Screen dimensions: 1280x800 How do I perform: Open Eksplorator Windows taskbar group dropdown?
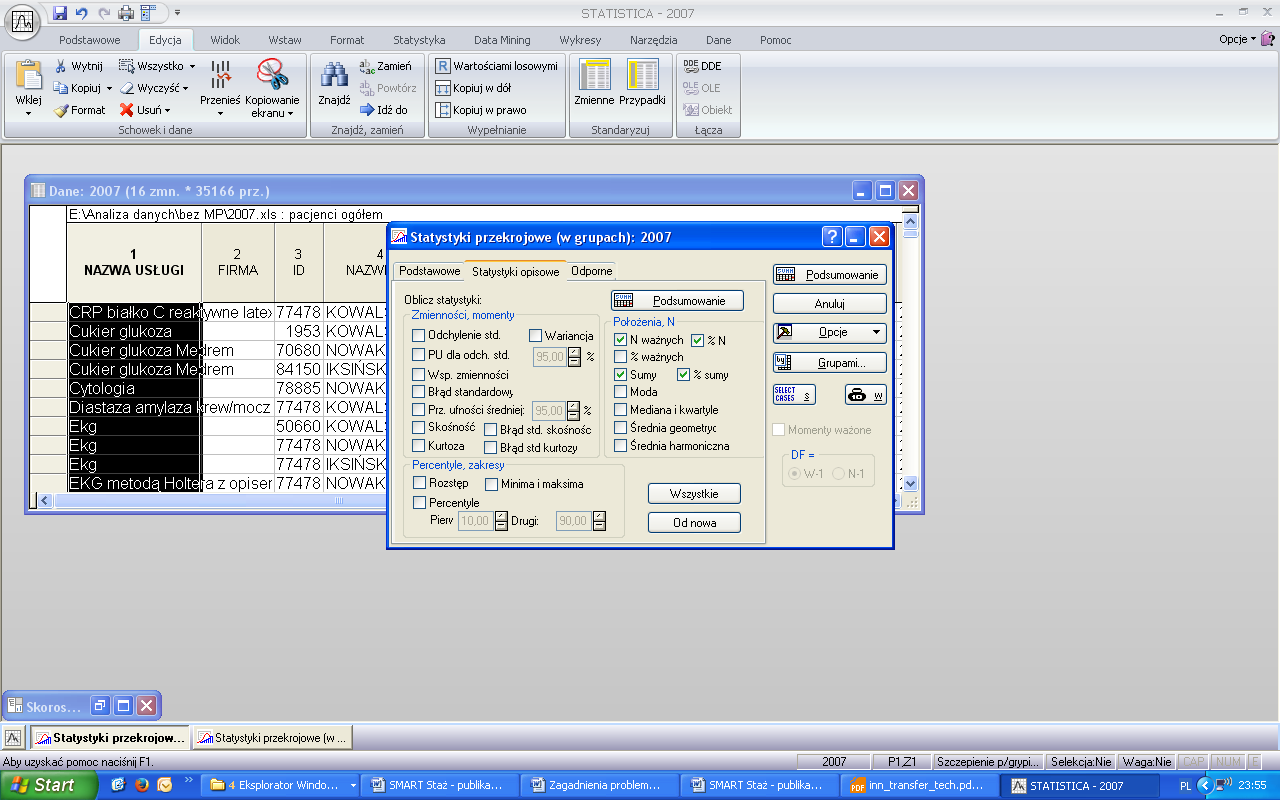[351, 785]
